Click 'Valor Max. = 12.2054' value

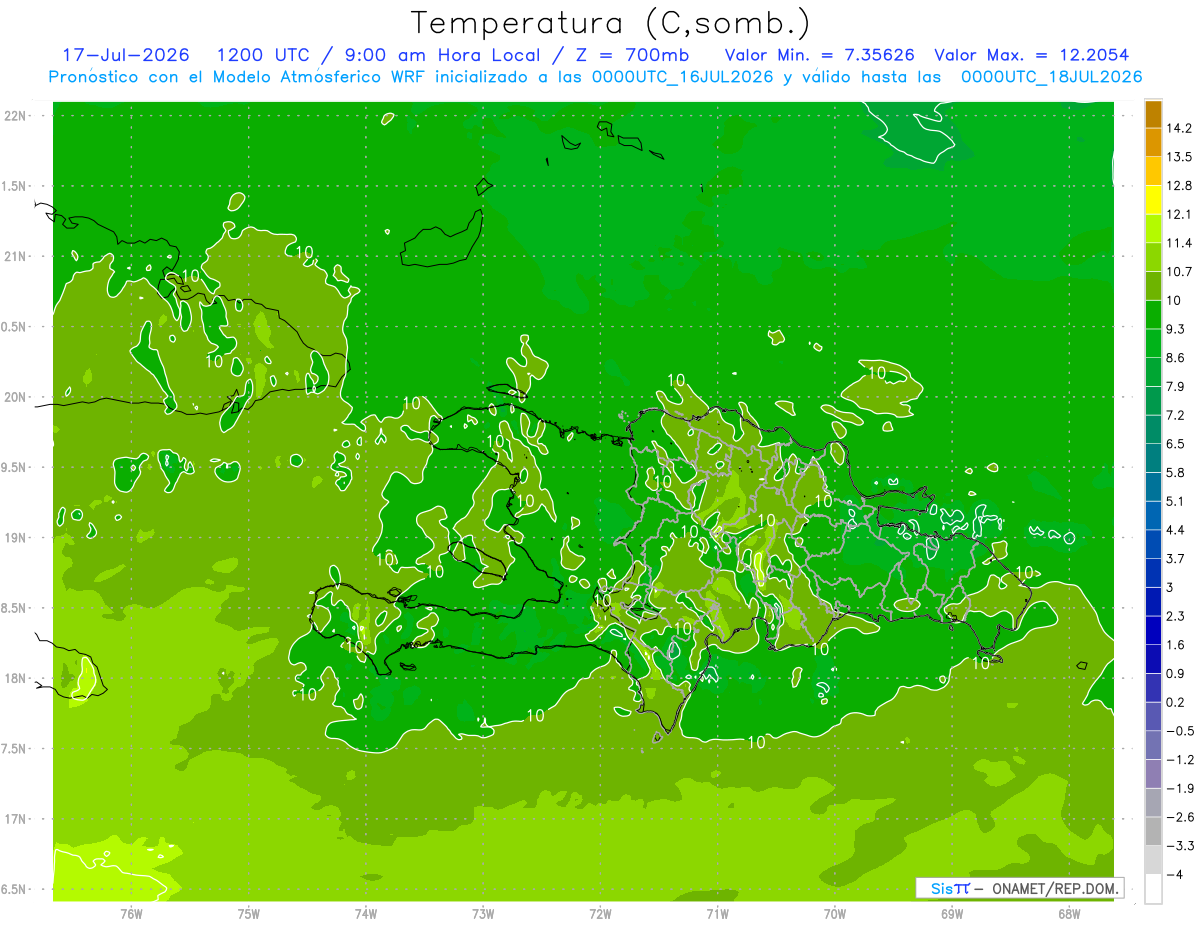[x=1032, y=55]
